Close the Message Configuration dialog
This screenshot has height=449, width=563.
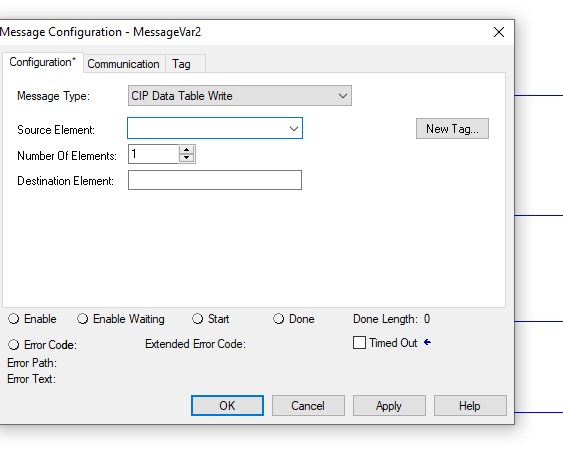click(499, 32)
